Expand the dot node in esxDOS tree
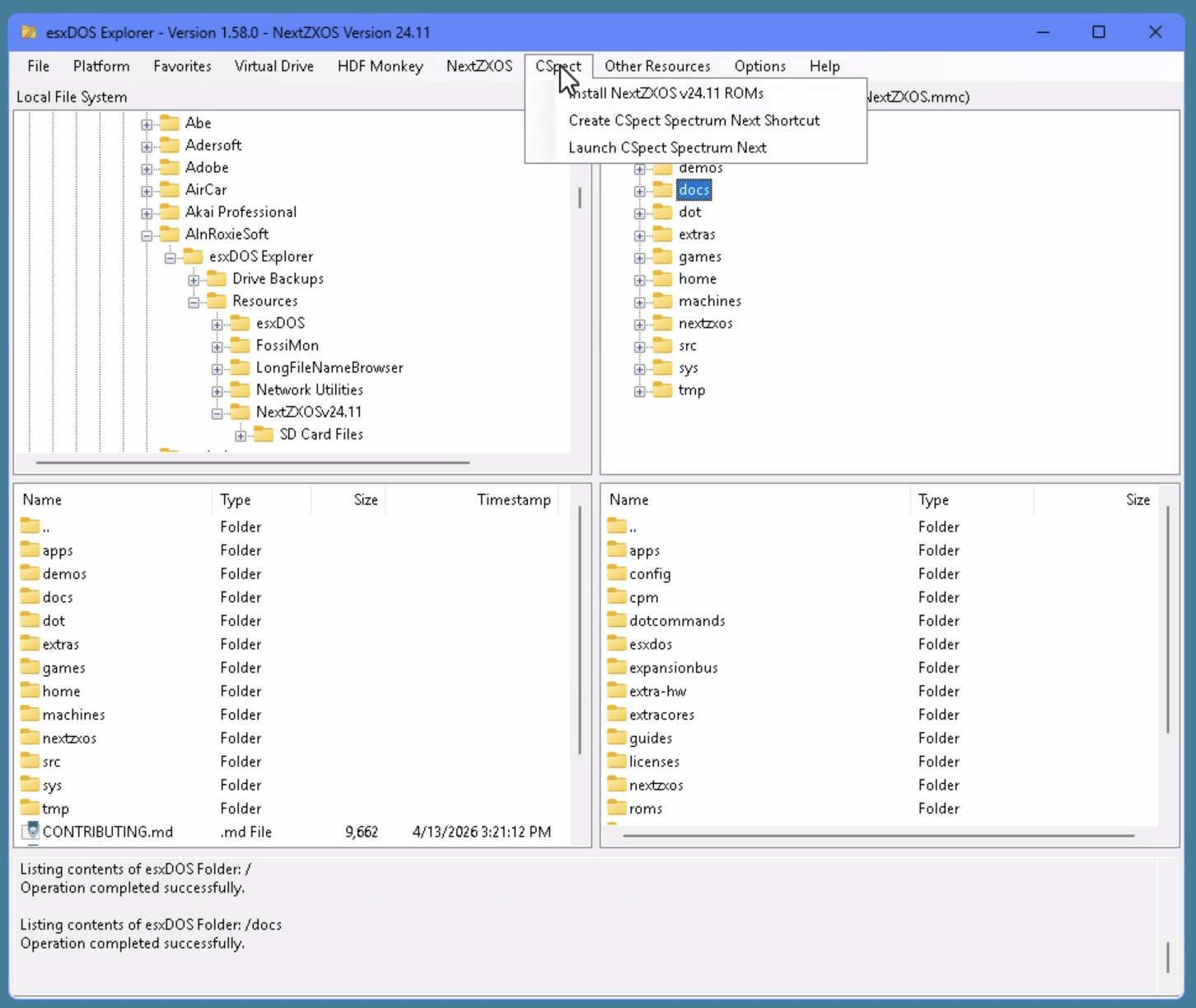The image size is (1196, 1008). tap(640, 213)
